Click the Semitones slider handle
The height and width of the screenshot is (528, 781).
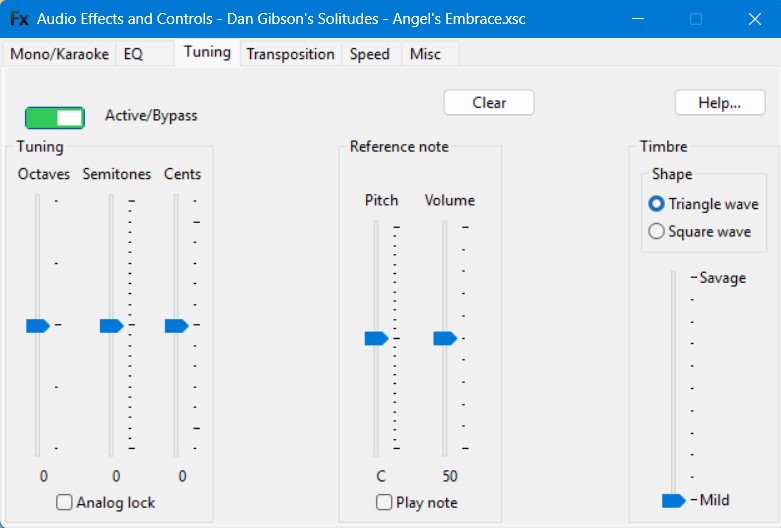click(x=111, y=325)
